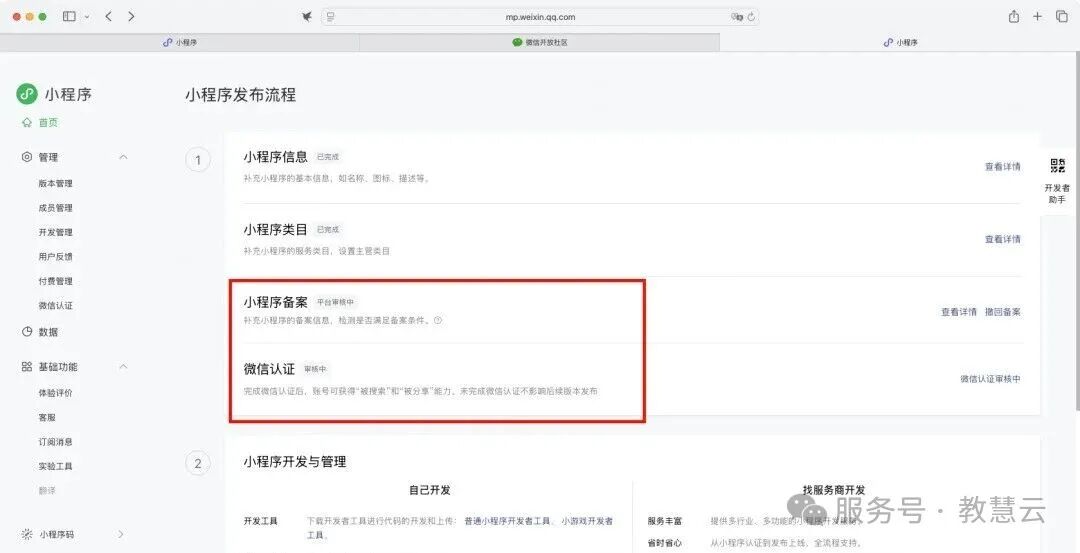1080x553 pixels.
Task: Show the tab overview icon
Action: (x=1061, y=17)
